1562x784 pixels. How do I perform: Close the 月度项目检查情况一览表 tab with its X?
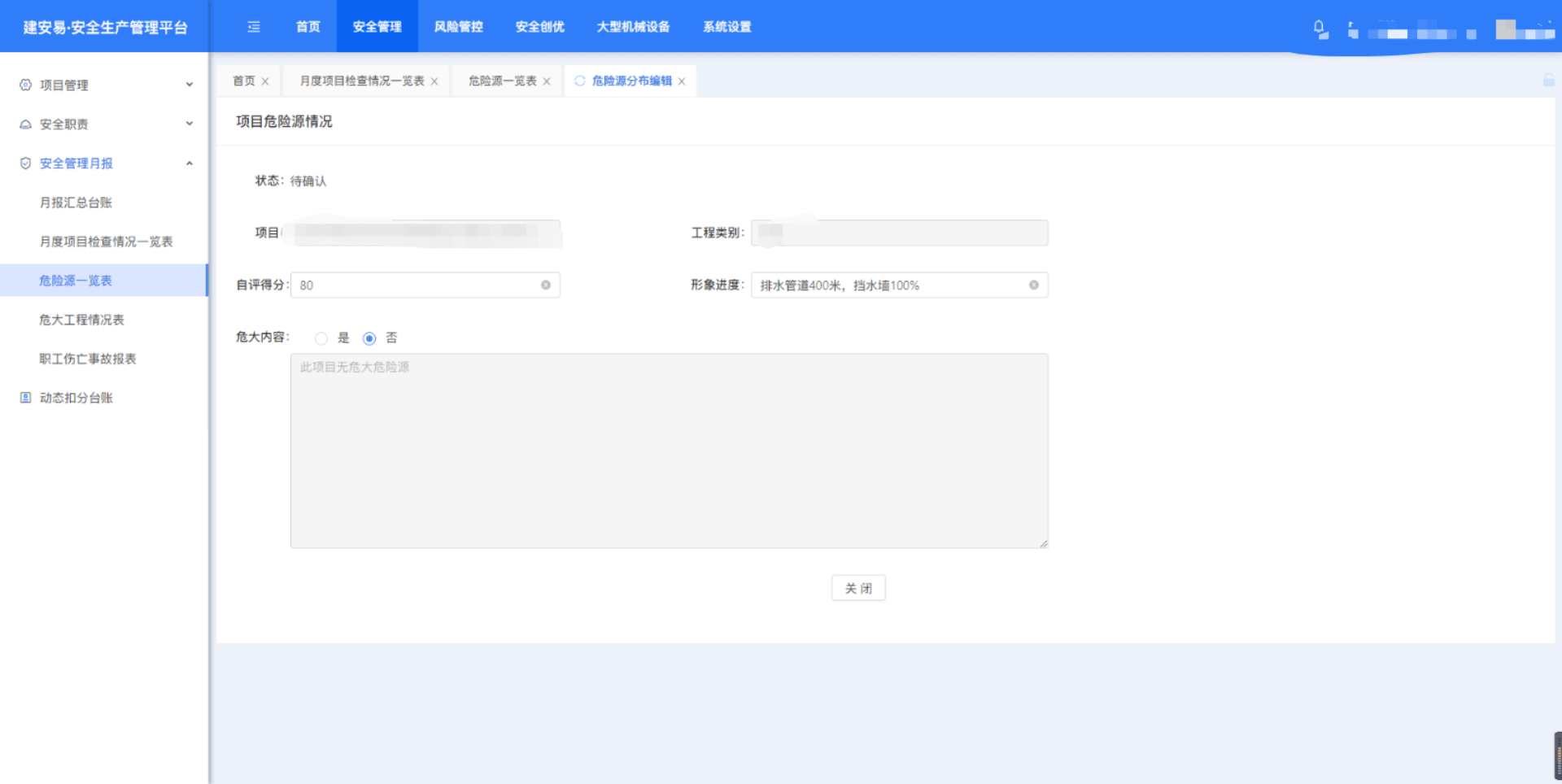tap(434, 81)
